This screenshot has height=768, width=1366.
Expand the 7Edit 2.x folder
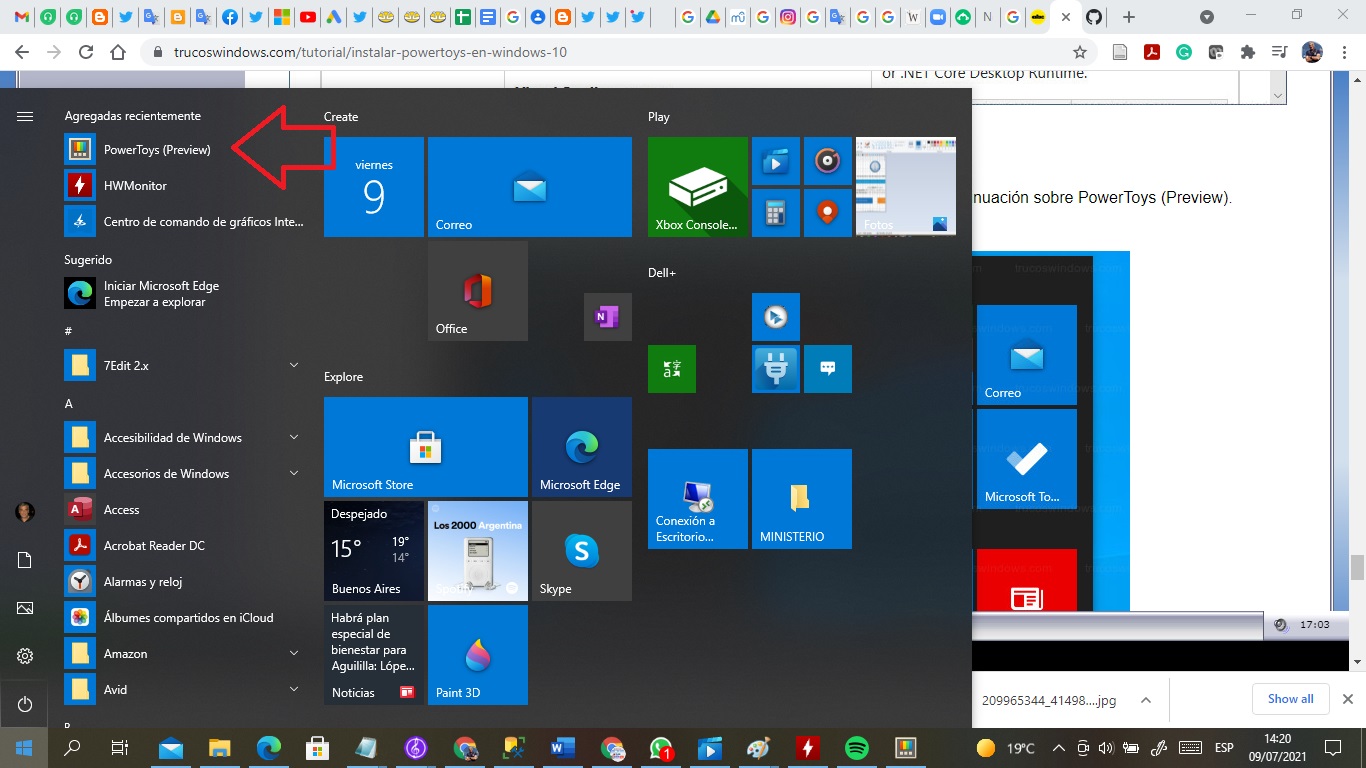pos(293,366)
